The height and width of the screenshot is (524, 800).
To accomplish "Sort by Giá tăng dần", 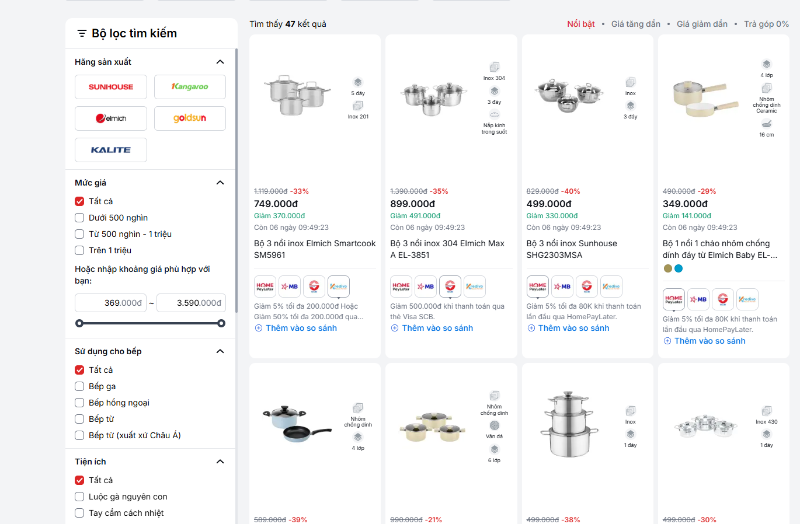I will (x=636, y=24).
